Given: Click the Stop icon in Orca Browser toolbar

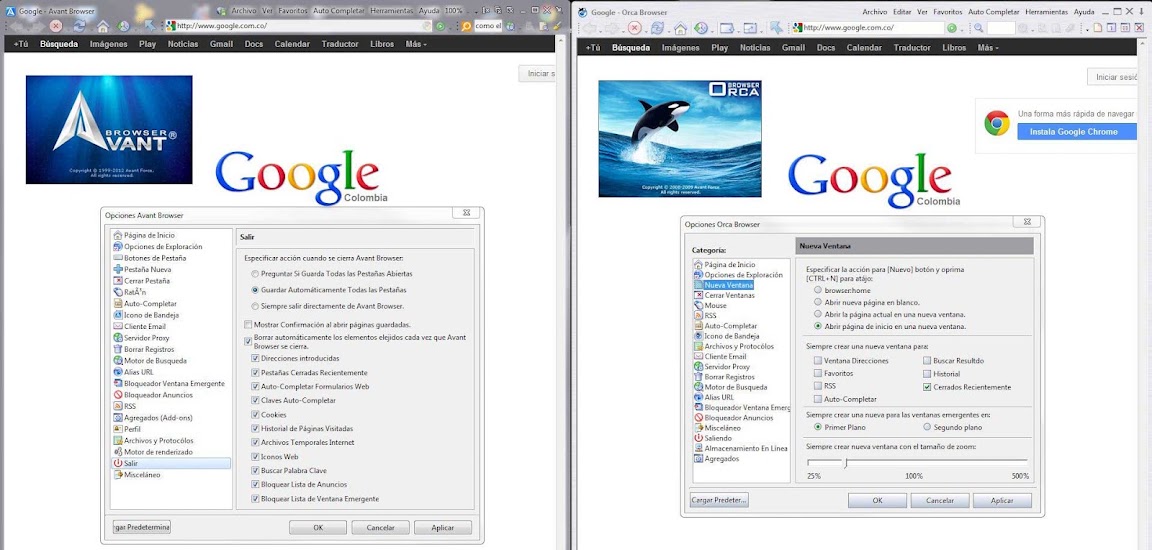Looking at the screenshot, I should (635, 28).
